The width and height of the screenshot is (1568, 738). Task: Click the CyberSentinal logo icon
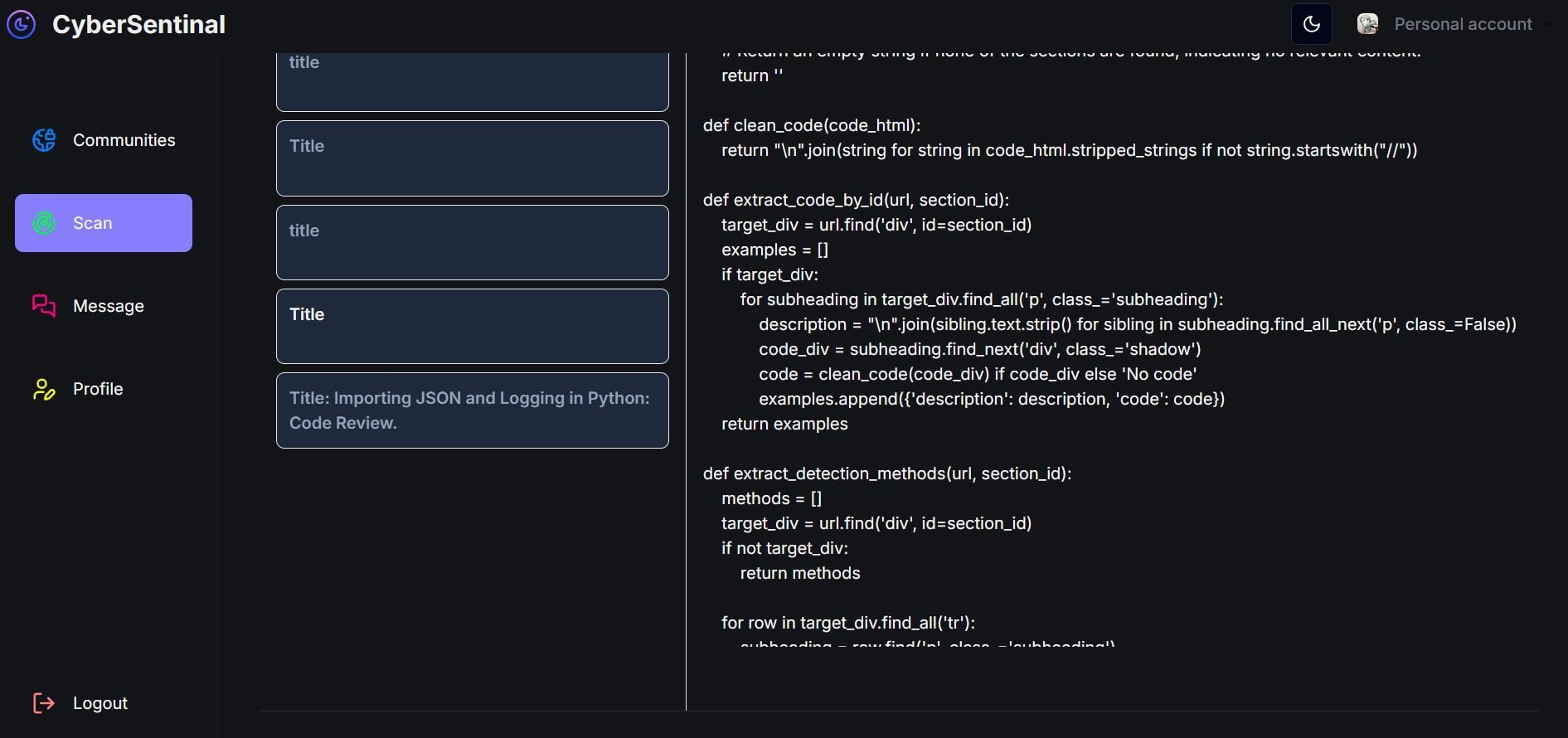pyautogui.click(x=22, y=24)
